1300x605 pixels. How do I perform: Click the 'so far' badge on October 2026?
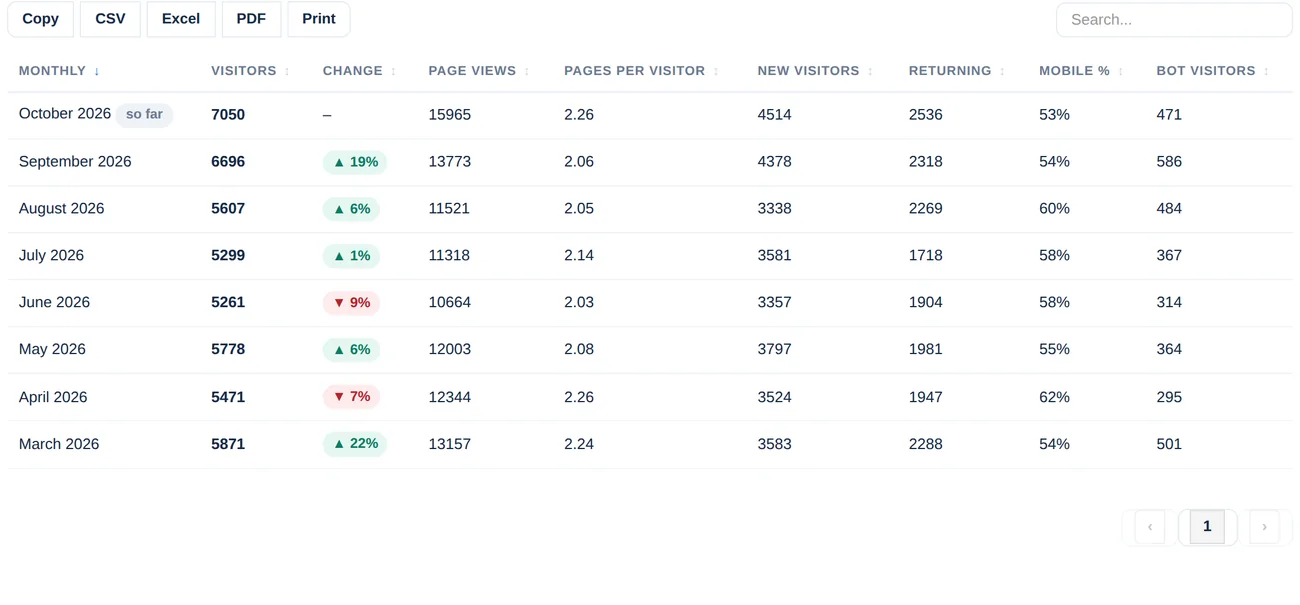pos(144,115)
